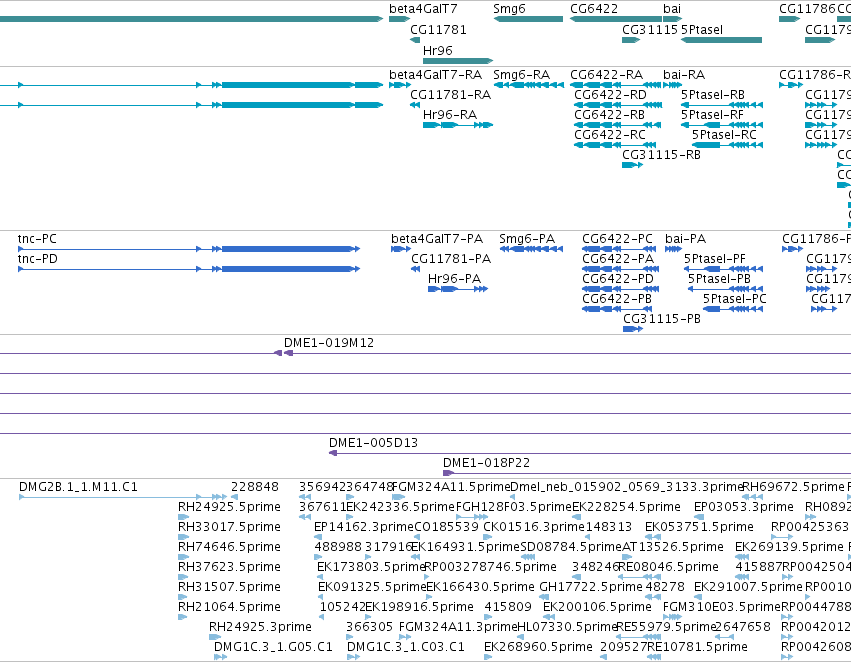
Task: Click the RH21064.5prime EST label
Action: coord(230,607)
